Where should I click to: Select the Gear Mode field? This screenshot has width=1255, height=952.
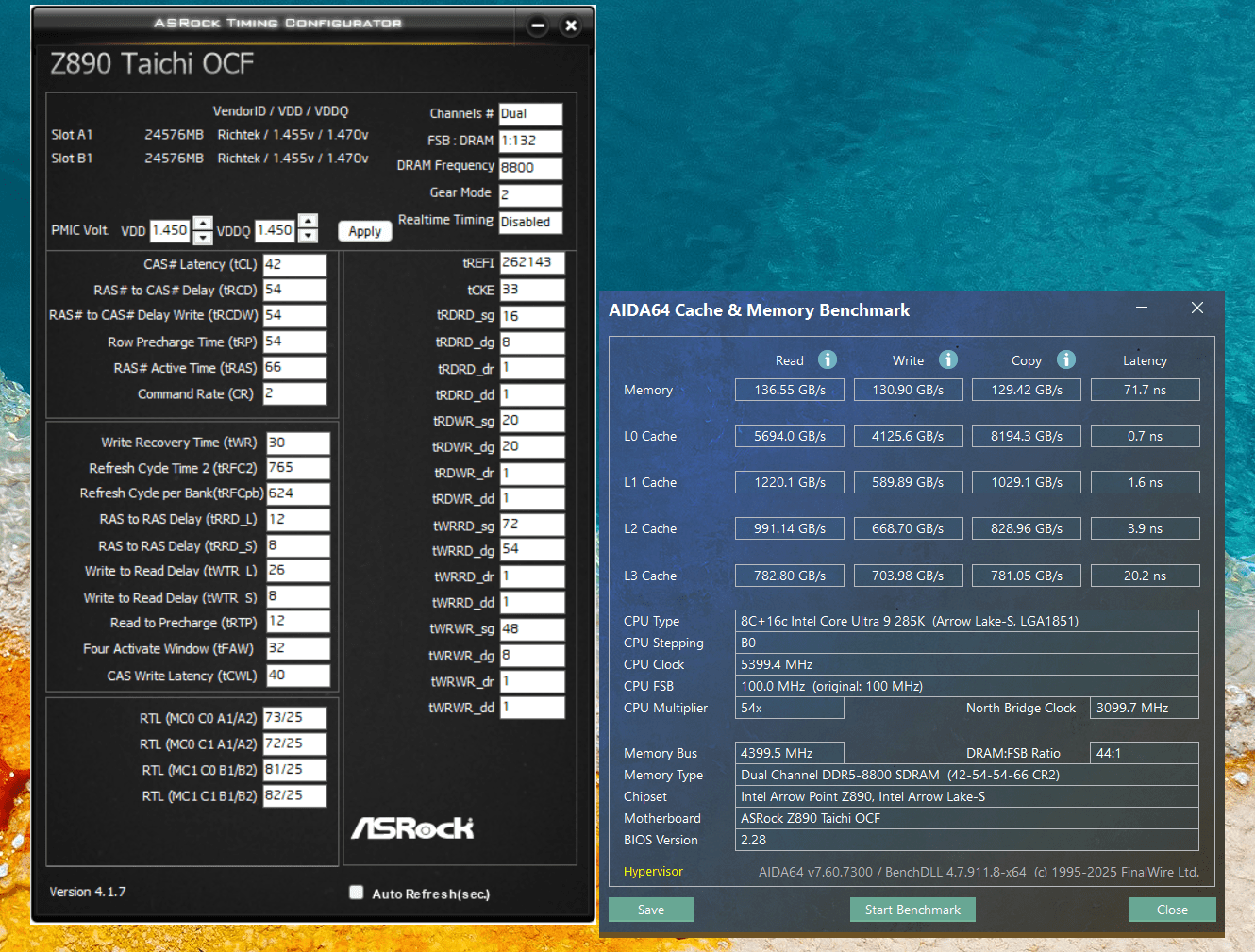(530, 195)
